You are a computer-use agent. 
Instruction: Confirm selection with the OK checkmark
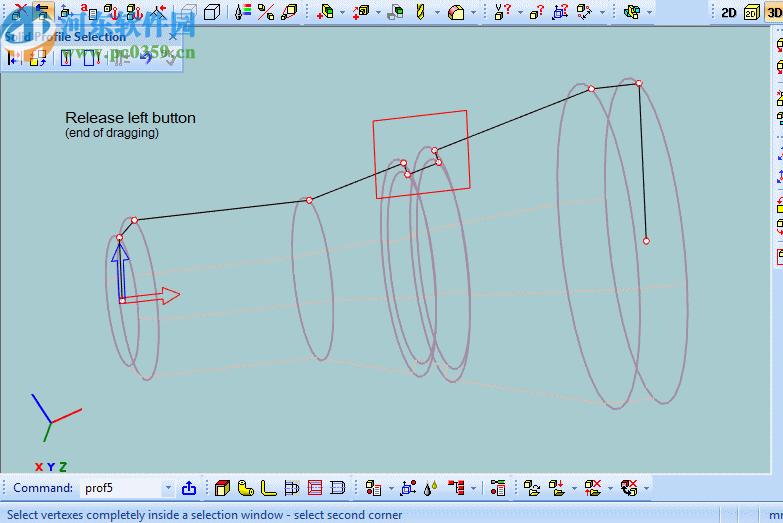(170, 58)
